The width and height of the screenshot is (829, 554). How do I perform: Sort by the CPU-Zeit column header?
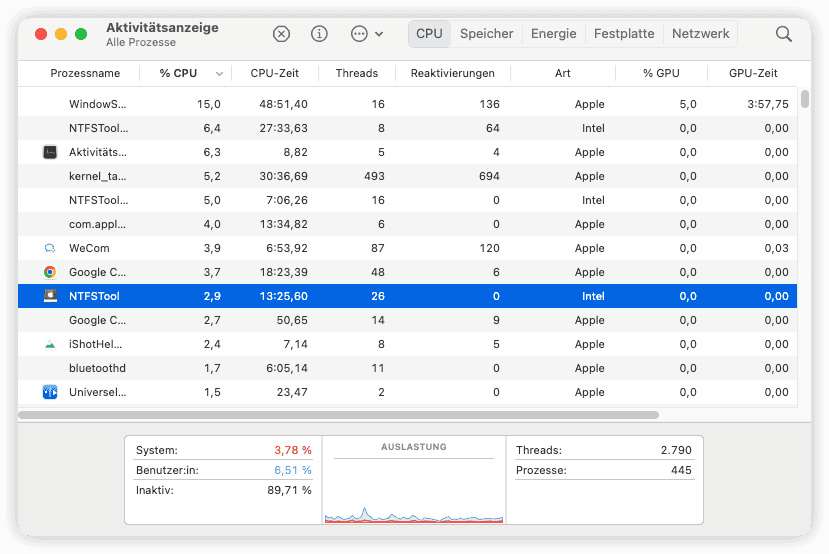click(x=274, y=73)
